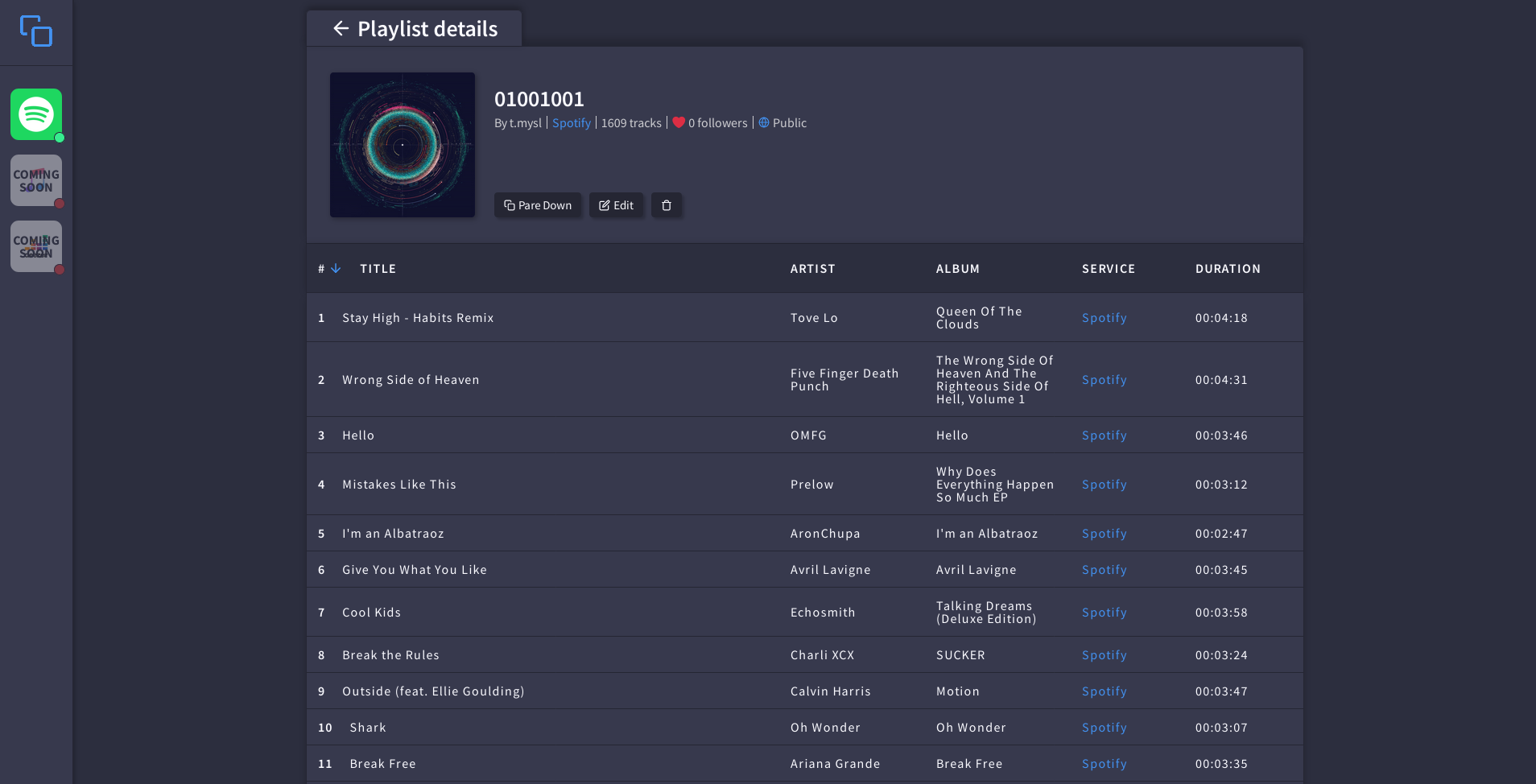Open Spotify link for I'm an Albatraoz
Image resolution: width=1536 pixels, height=784 pixels.
tap(1104, 534)
